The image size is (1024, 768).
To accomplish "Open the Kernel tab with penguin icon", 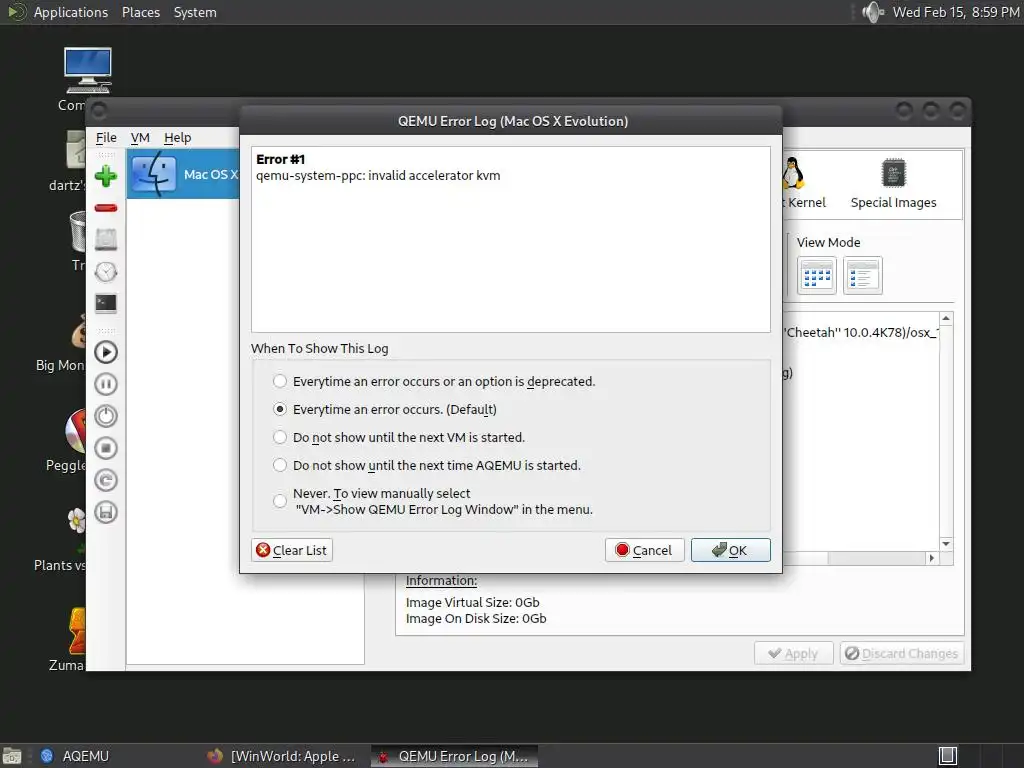I will click(803, 184).
